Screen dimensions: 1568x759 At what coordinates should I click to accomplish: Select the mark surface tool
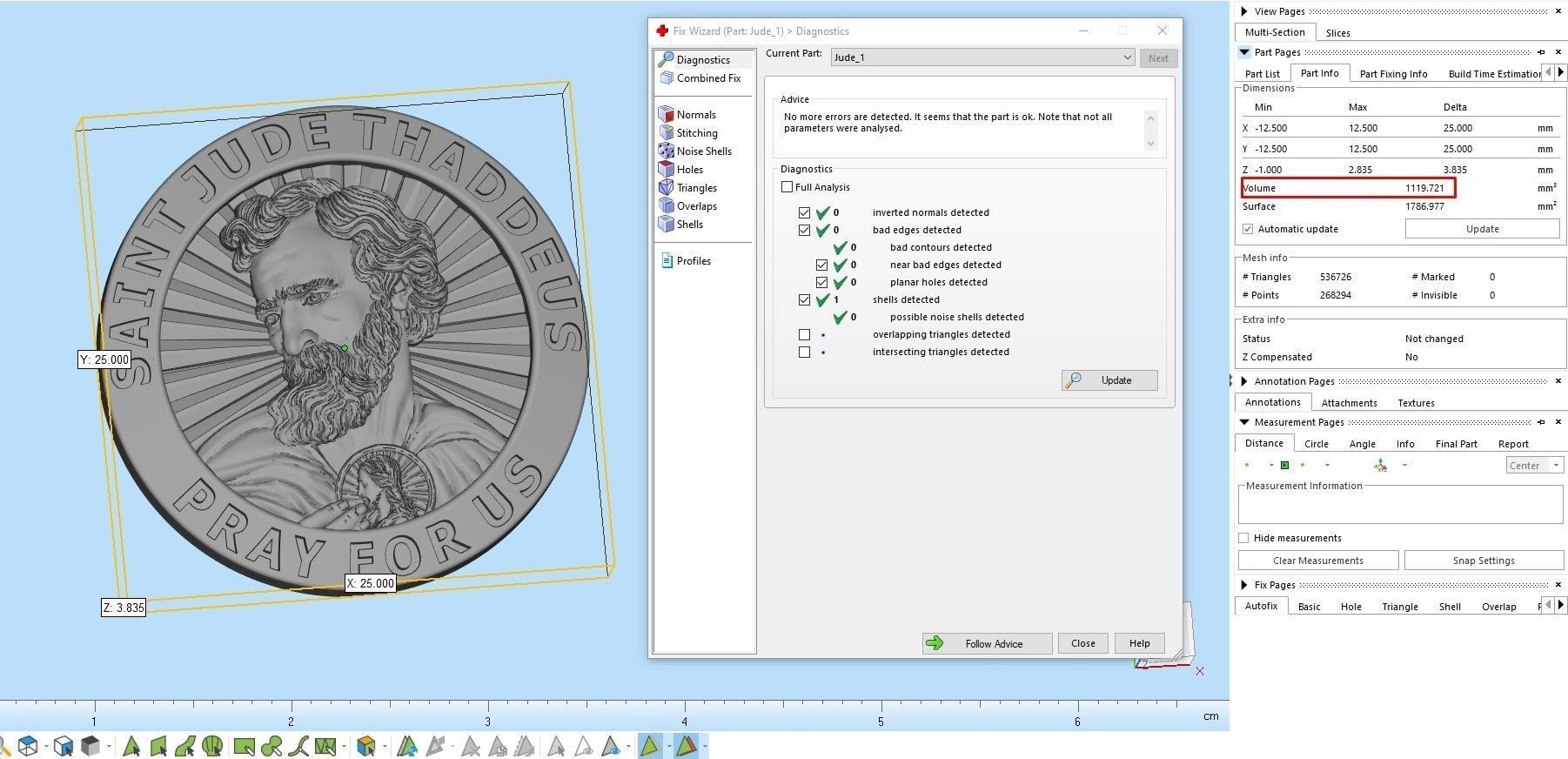(x=184, y=746)
